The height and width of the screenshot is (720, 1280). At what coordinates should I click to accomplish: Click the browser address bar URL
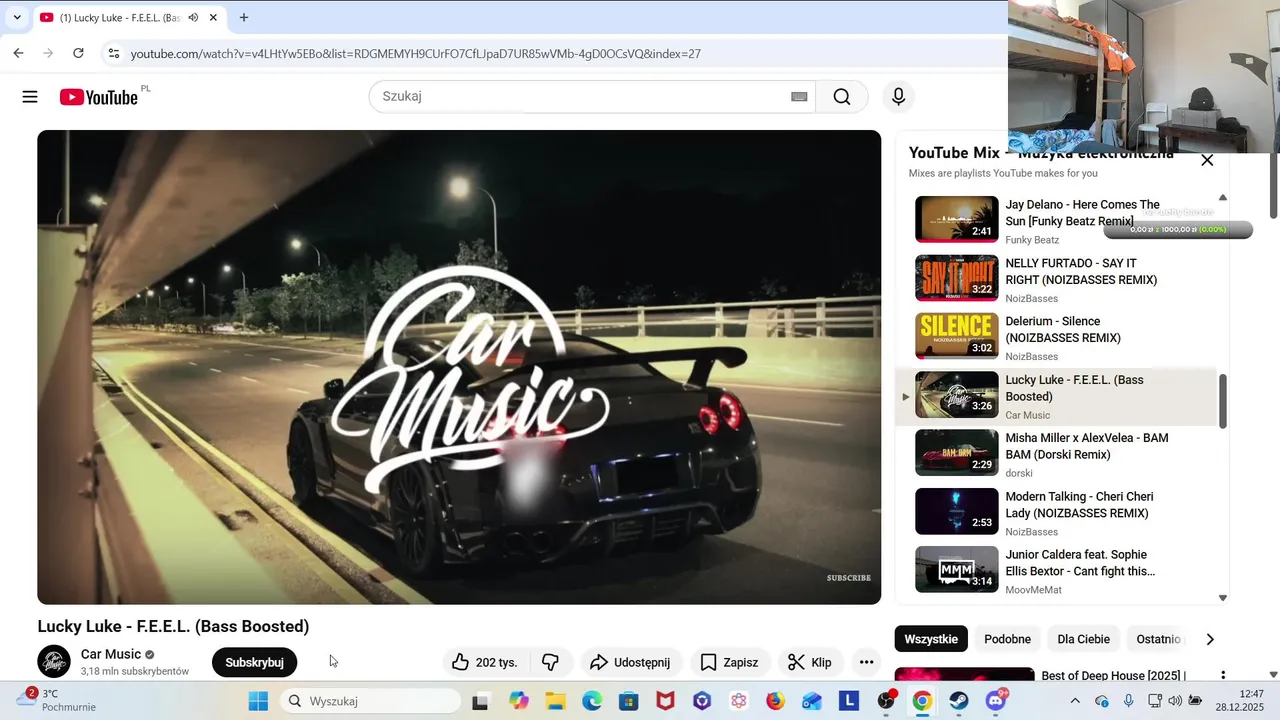pos(415,53)
